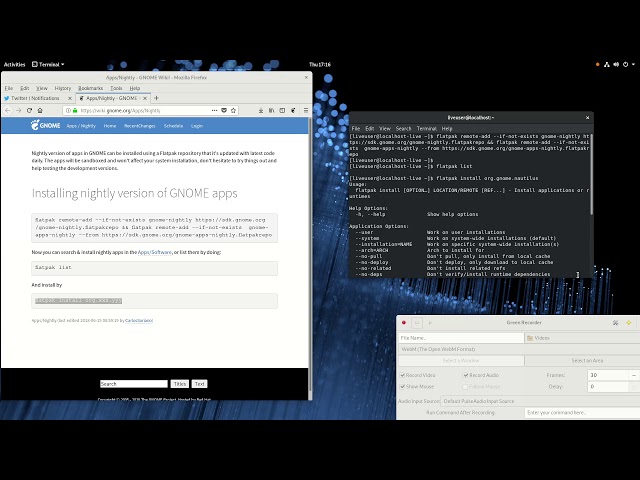640x480 pixels.
Task: Open the Terminal app menu in top bar
Action: coord(48,64)
